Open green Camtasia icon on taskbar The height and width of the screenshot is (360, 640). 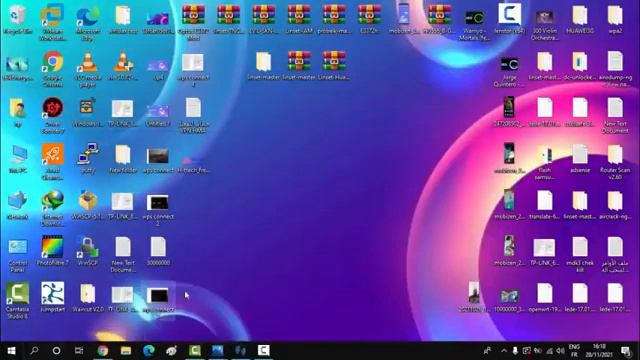[195, 351]
